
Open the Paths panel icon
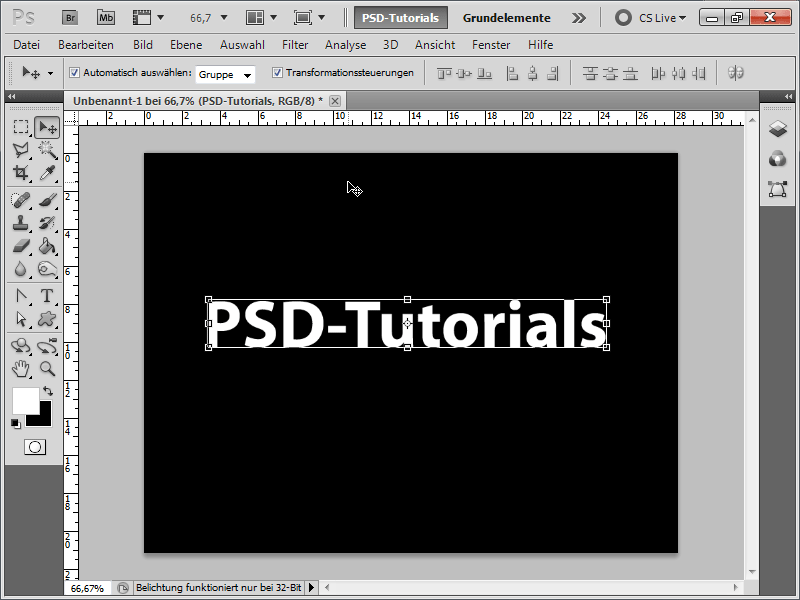pyautogui.click(x=778, y=189)
